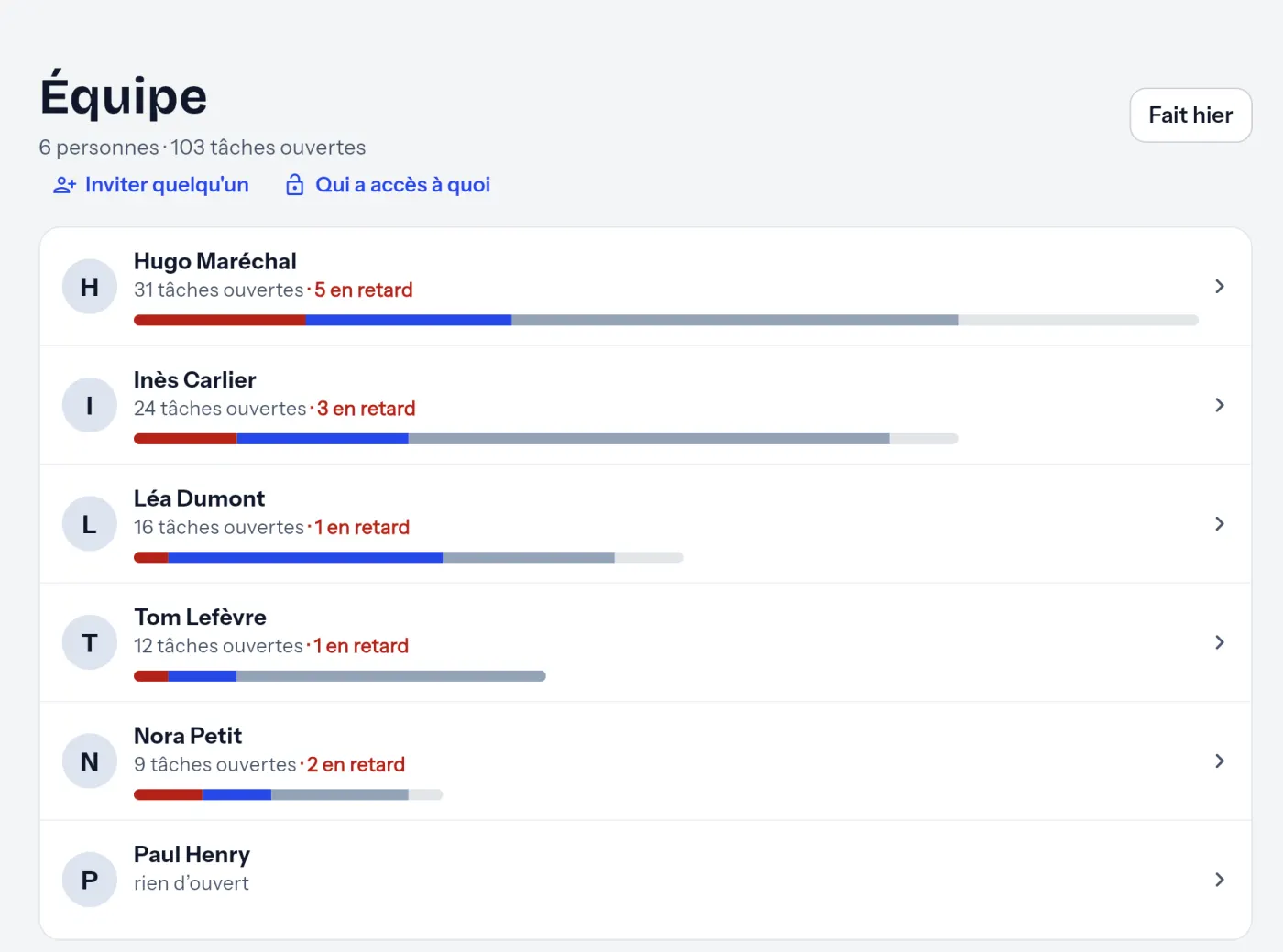The height and width of the screenshot is (952, 1283).
Task: Click Paul Henry's P avatar
Action: click(90, 880)
